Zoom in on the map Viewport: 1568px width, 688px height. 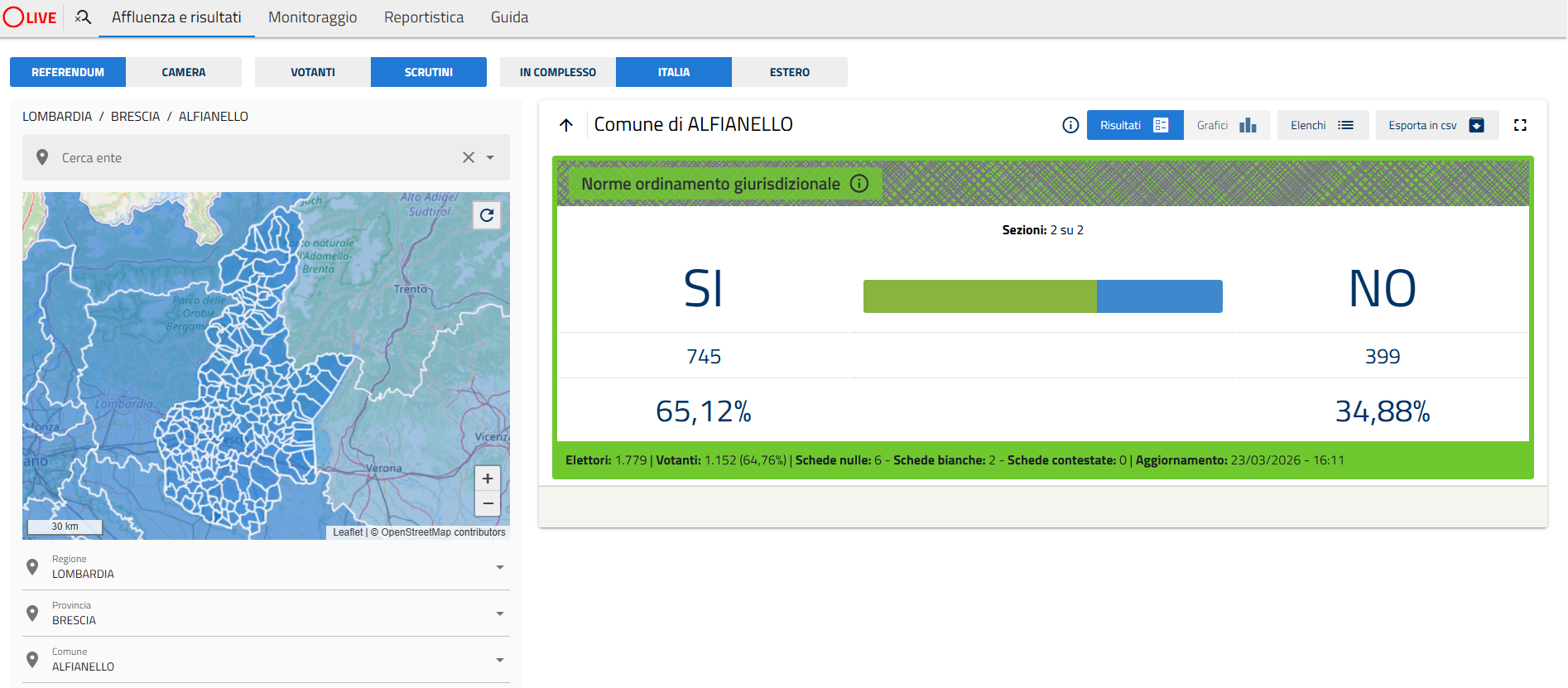[x=488, y=479]
